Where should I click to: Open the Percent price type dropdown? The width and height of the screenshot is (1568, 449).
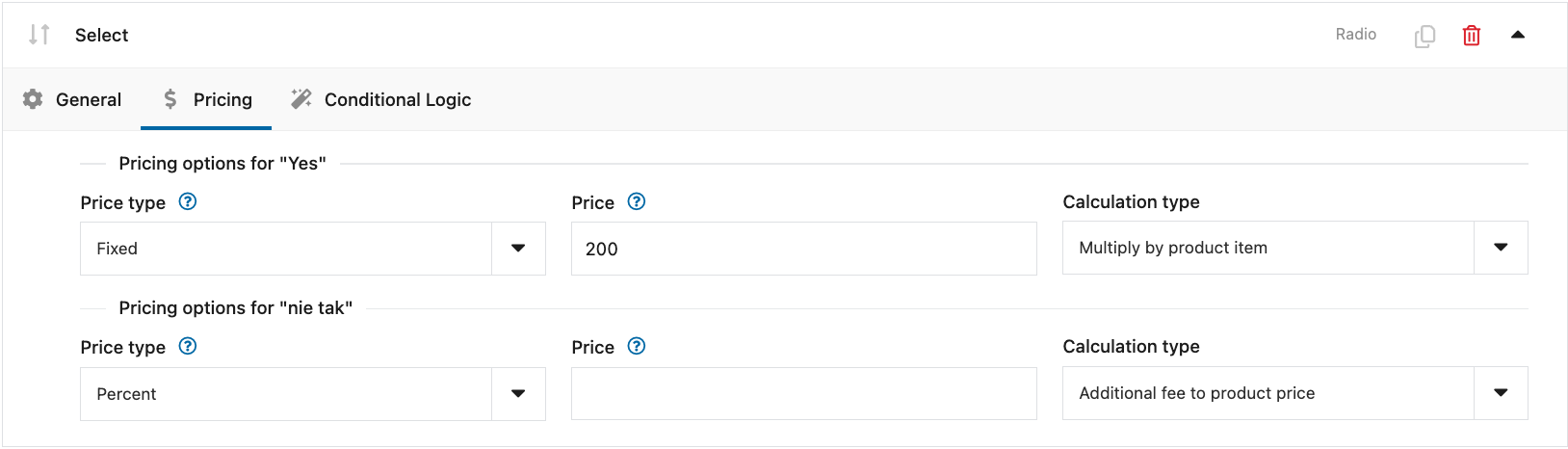coord(313,393)
